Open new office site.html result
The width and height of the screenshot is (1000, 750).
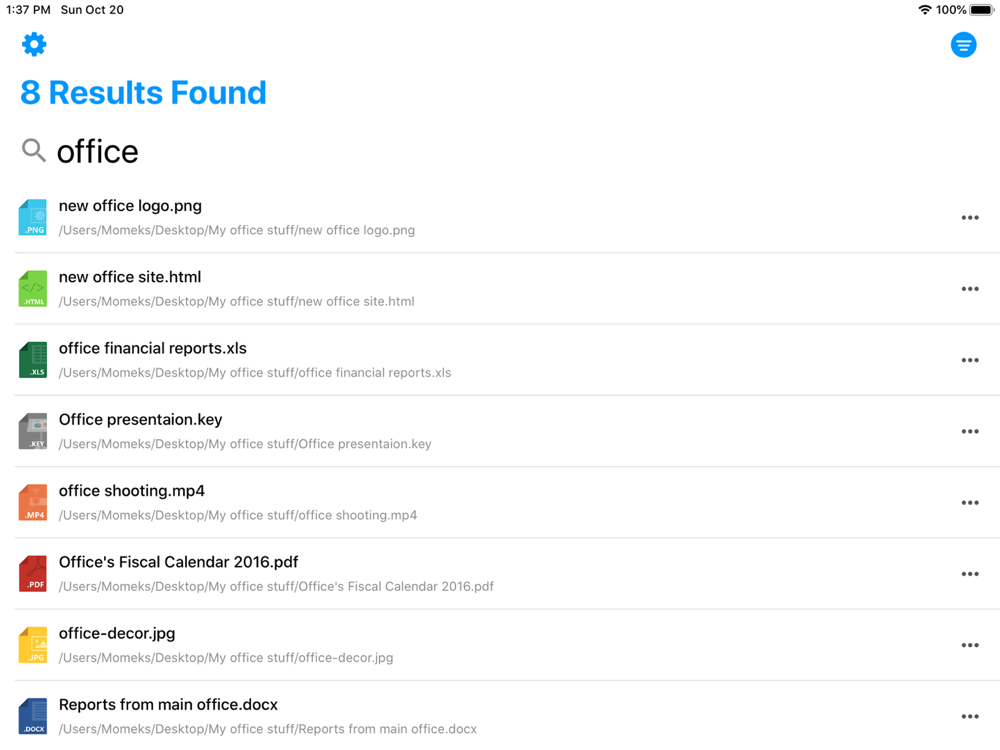pos(130,278)
